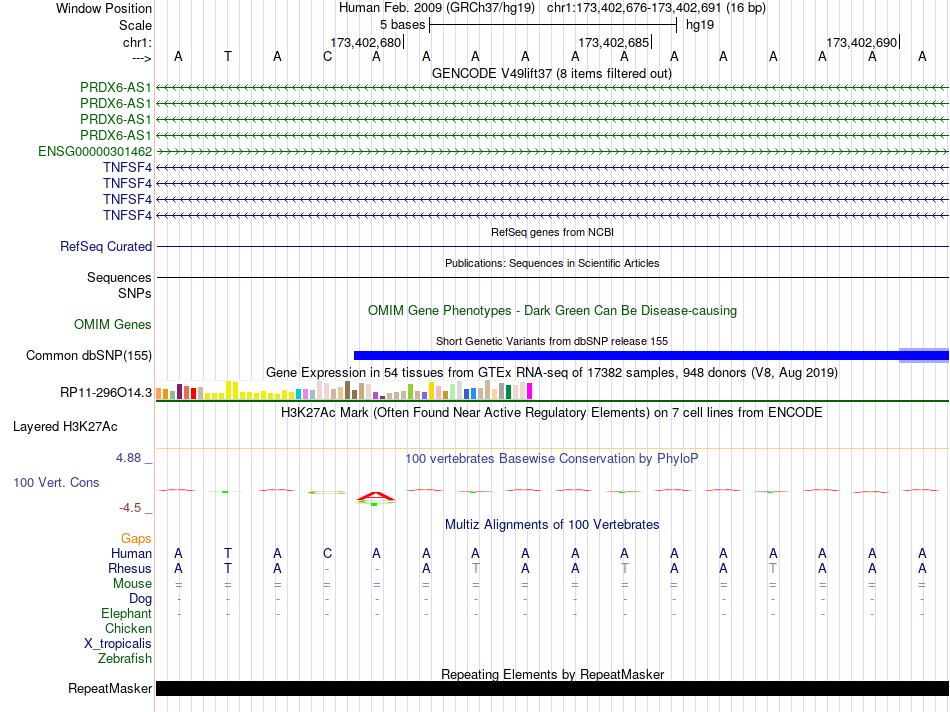Click the Layered H3K27Ac track label
The image size is (950, 712).
[65, 427]
